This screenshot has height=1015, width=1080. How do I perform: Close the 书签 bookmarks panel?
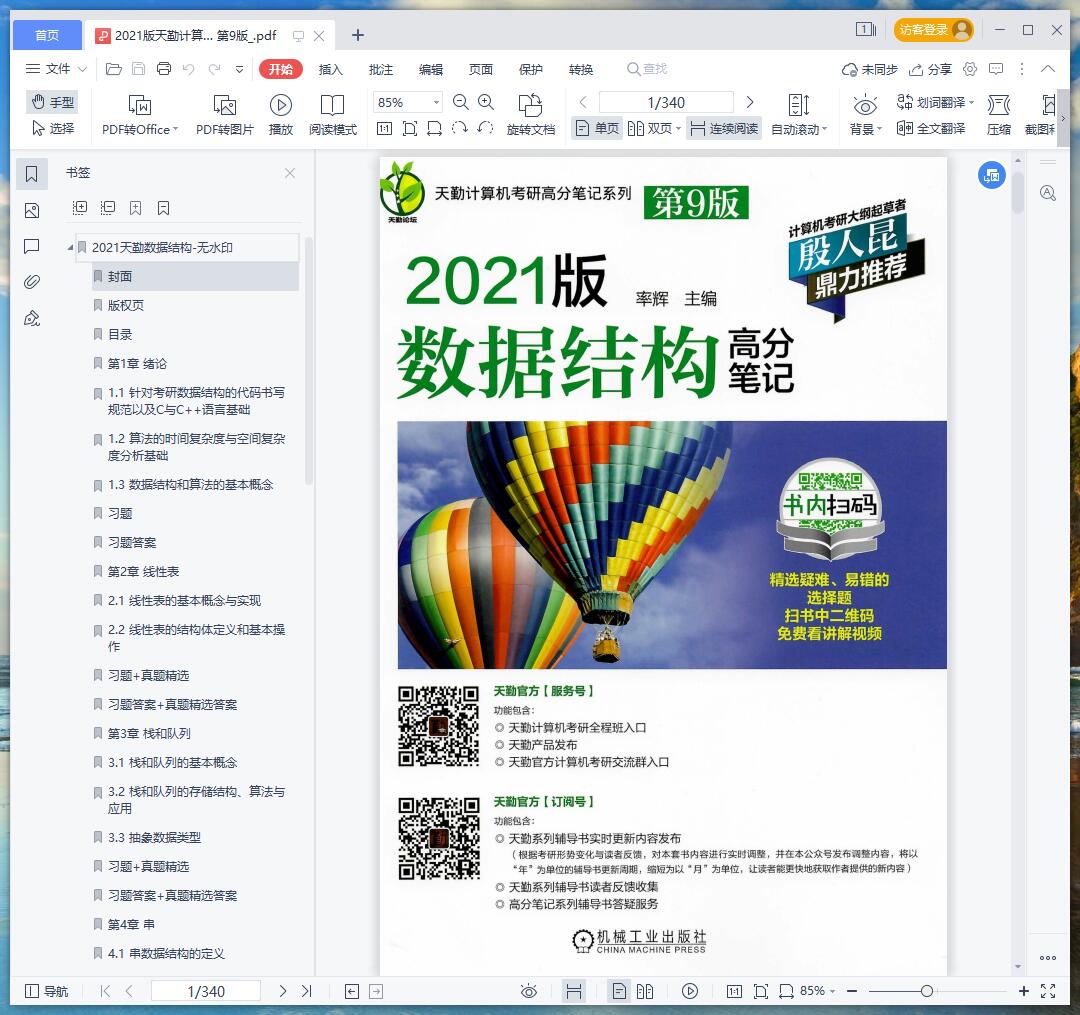(290, 173)
